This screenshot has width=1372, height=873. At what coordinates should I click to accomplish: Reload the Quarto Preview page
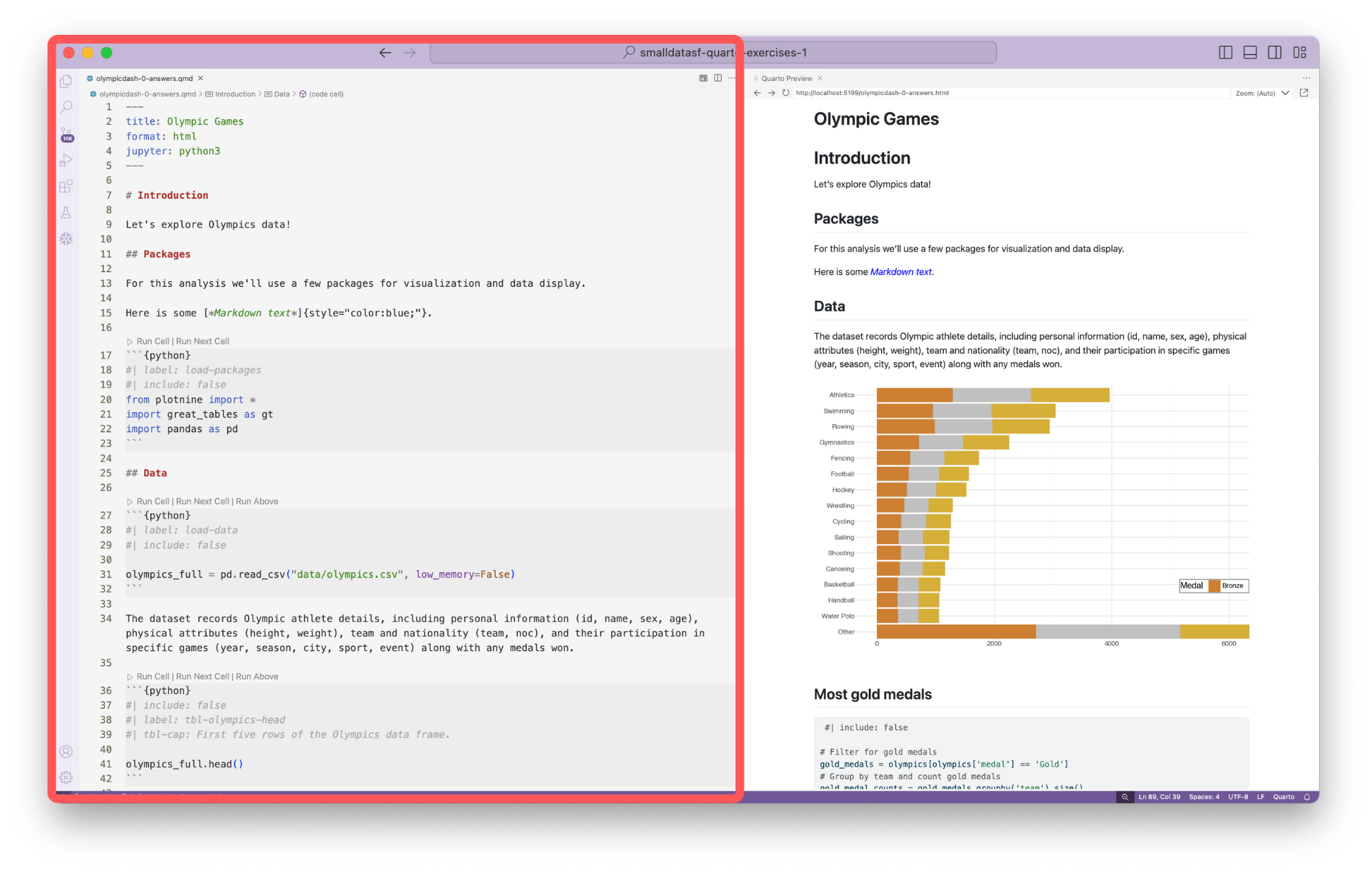click(x=785, y=93)
